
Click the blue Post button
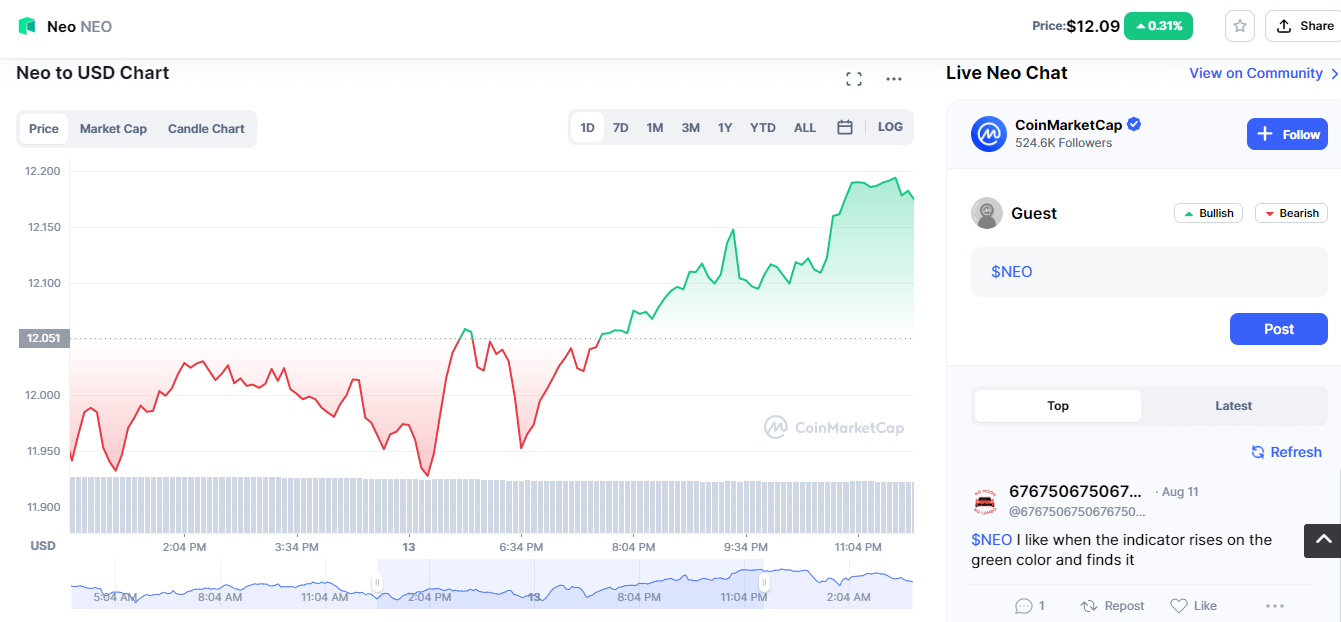(1278, 329)
